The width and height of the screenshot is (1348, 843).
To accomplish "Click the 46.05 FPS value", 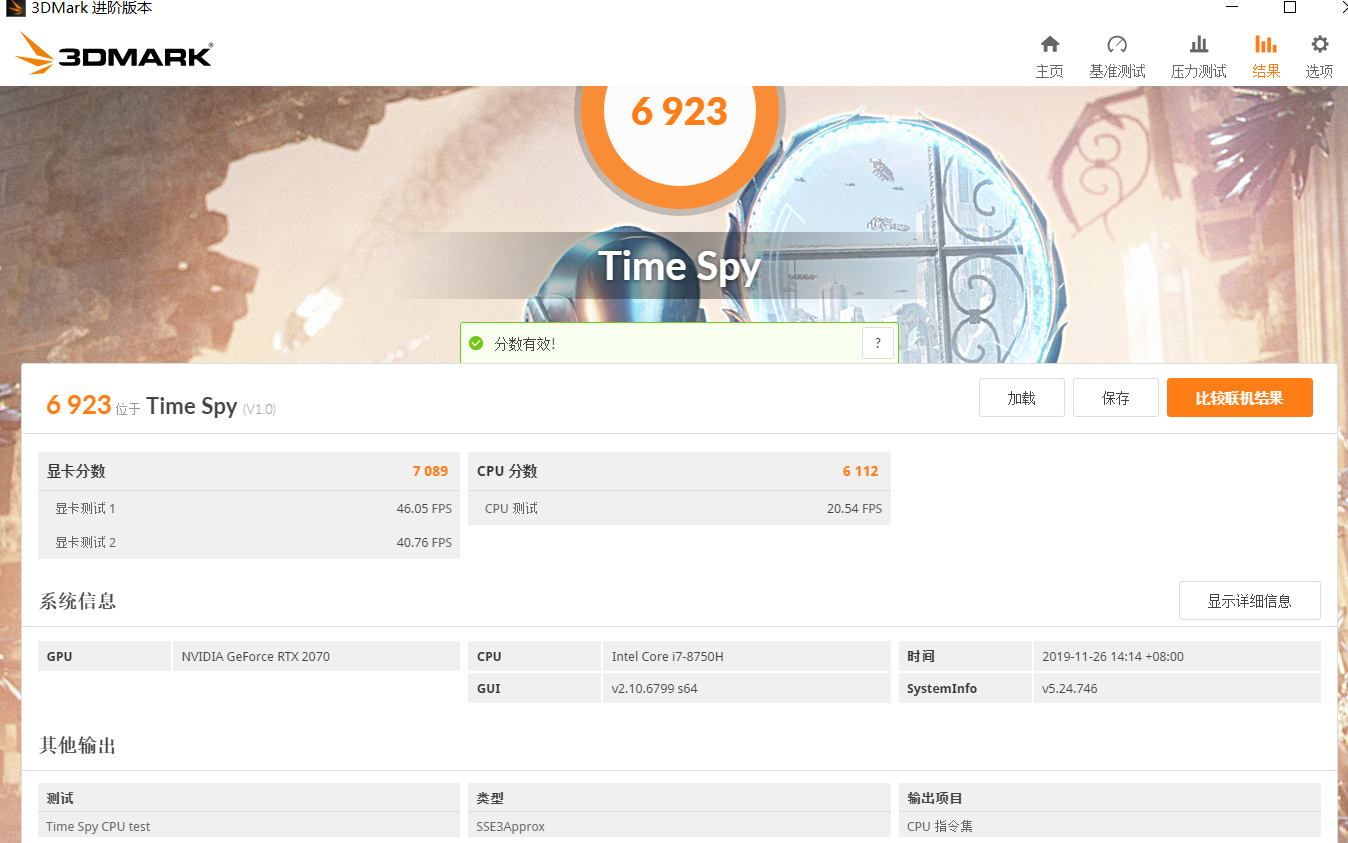I will [424, 508].
